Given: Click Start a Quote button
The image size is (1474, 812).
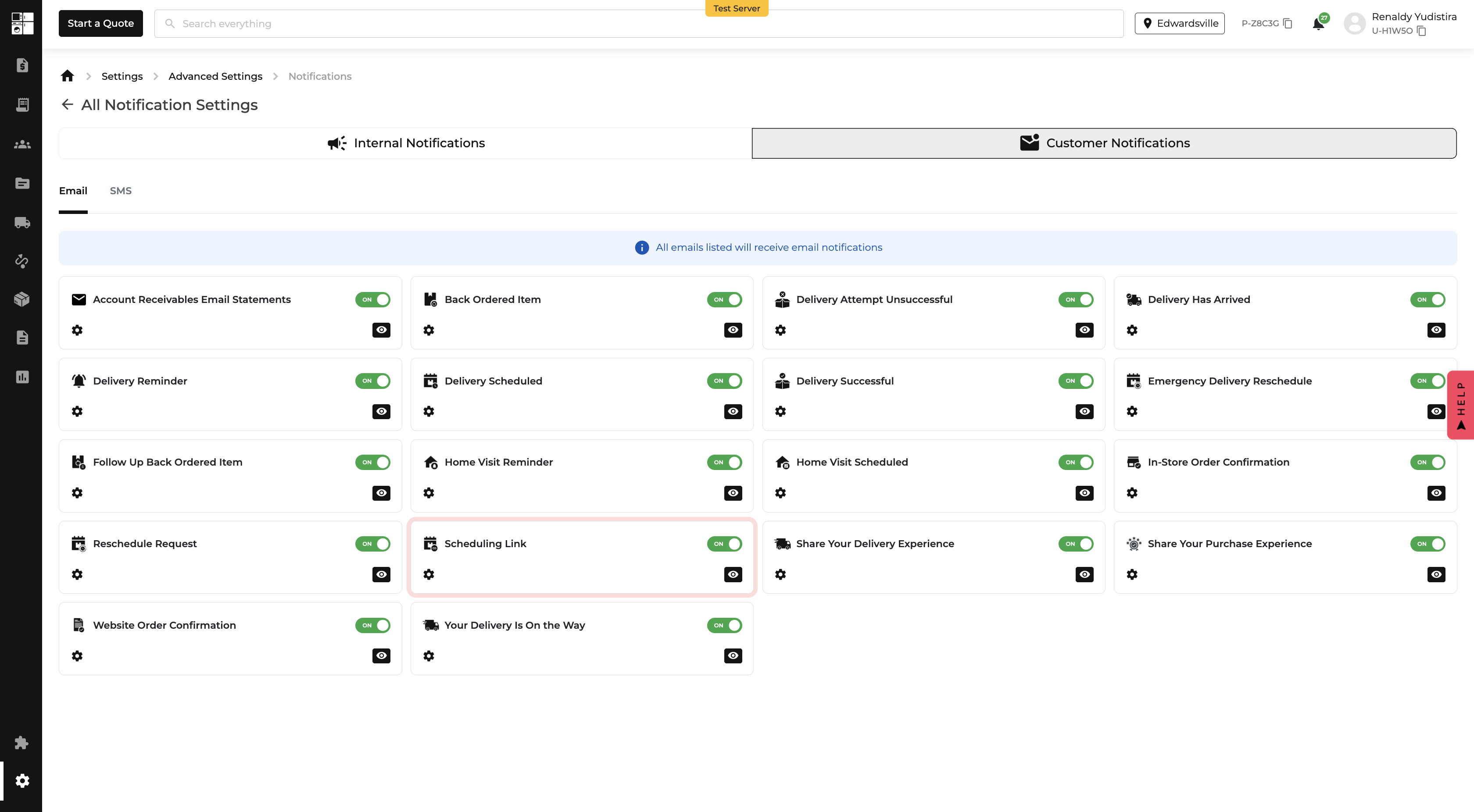Looking at the screenshot, I should tap(101, 23).
